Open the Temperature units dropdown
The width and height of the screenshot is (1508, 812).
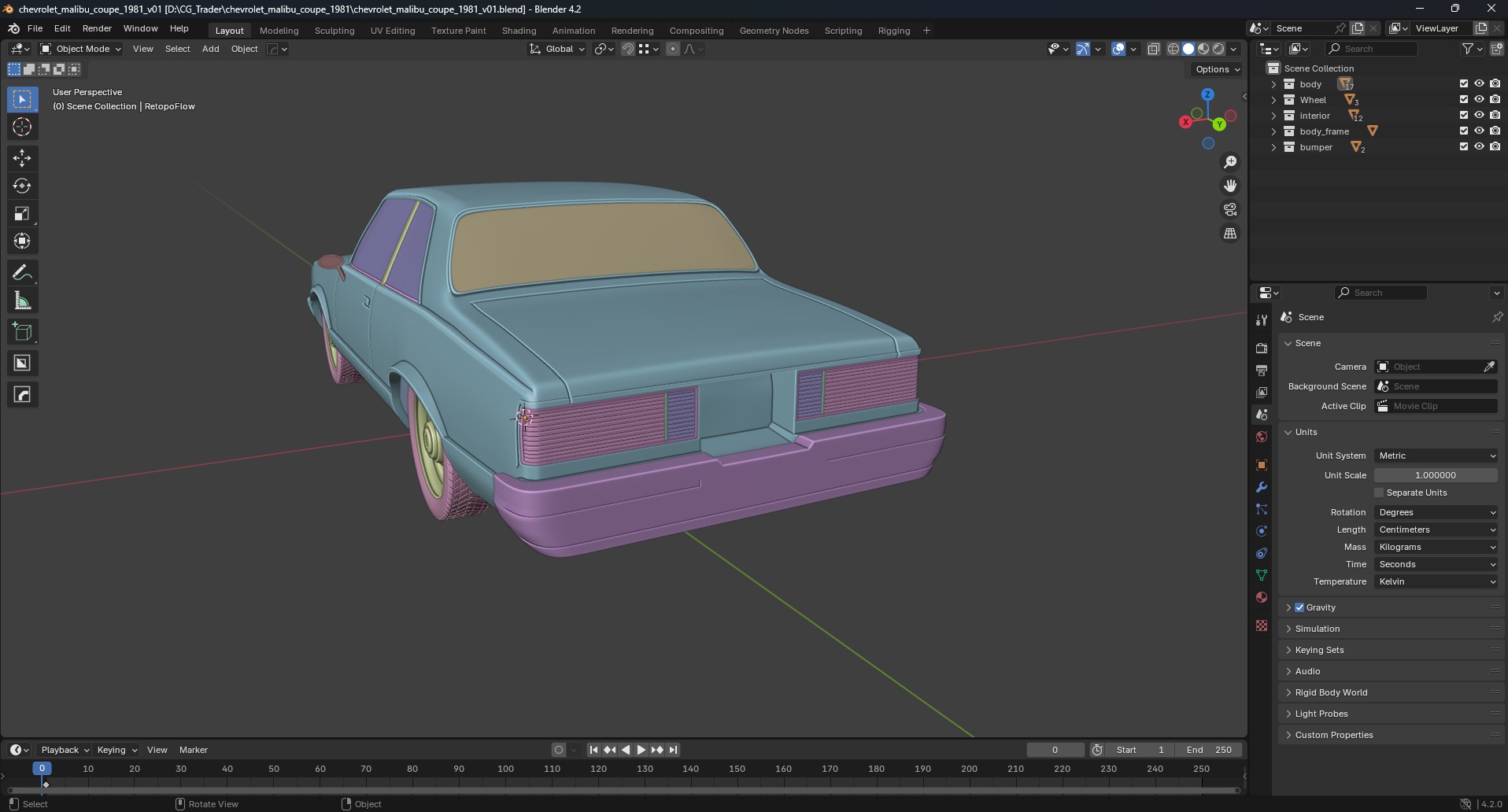pyautogui.click(x=1436, y=581)
